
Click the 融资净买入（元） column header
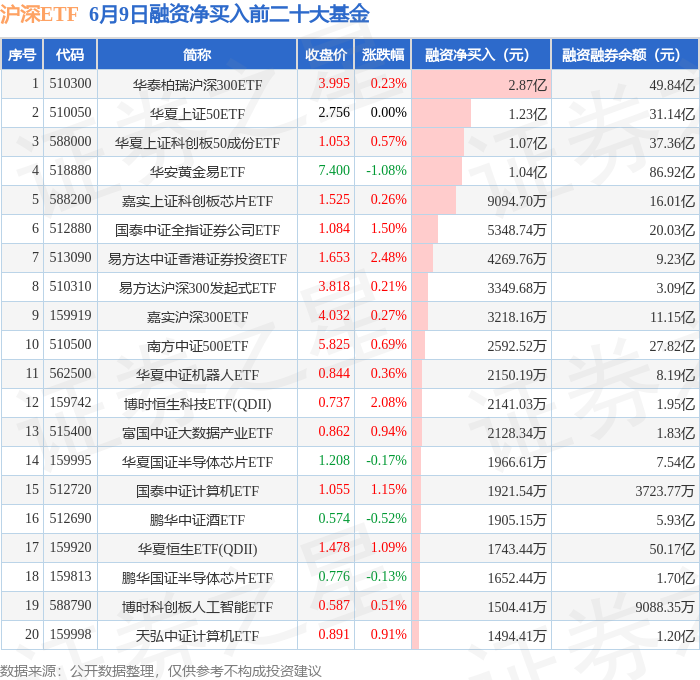pyautogui.click(x=481, y=54)
